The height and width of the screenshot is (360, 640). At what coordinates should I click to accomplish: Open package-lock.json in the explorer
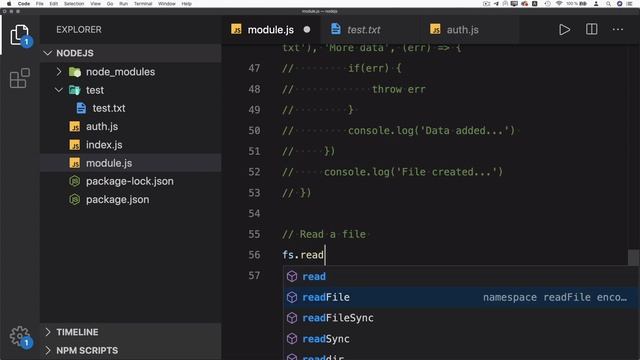pos(130,181)
